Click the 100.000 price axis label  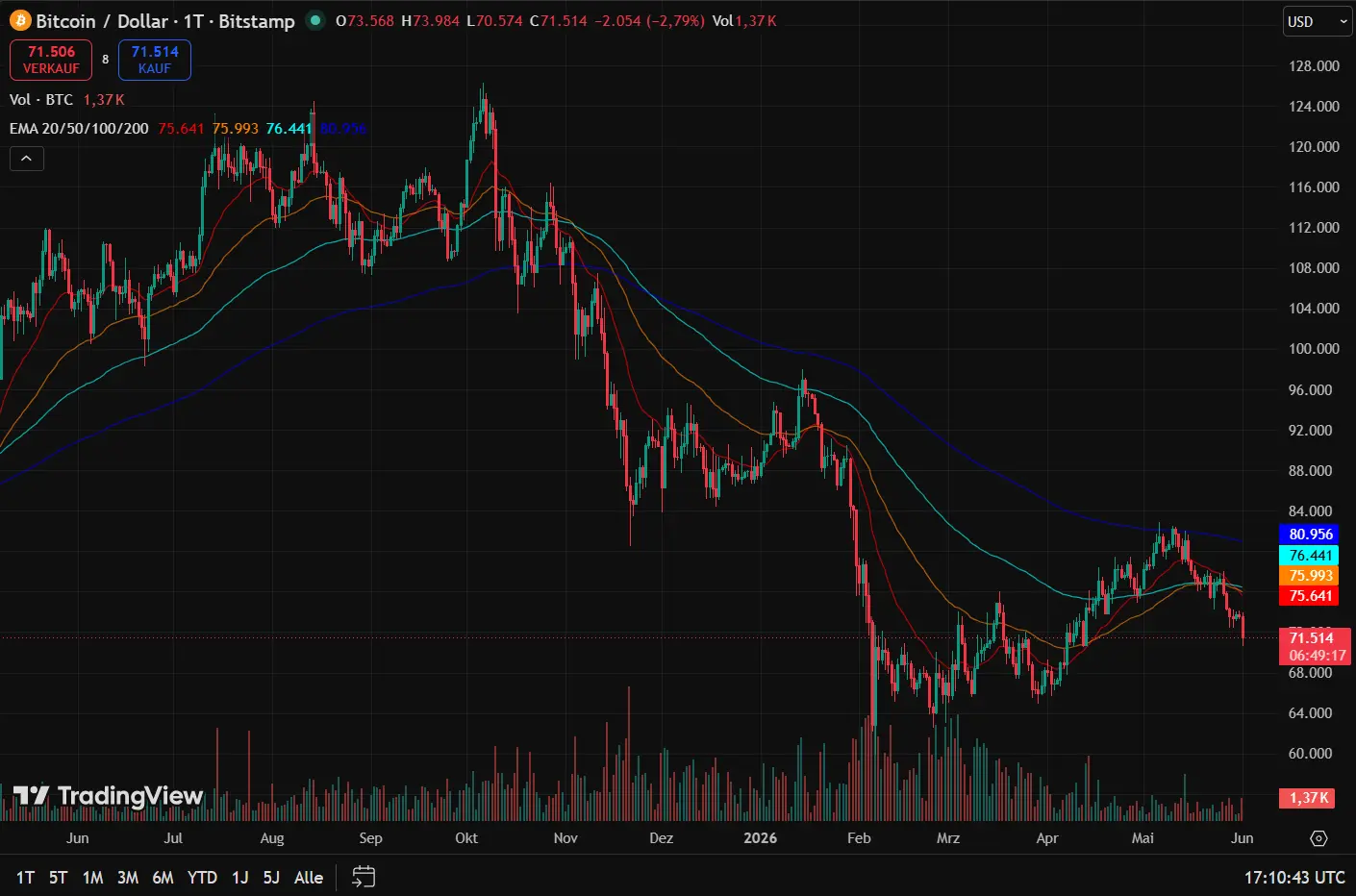pyautogui.click(x=1314, y=348)
